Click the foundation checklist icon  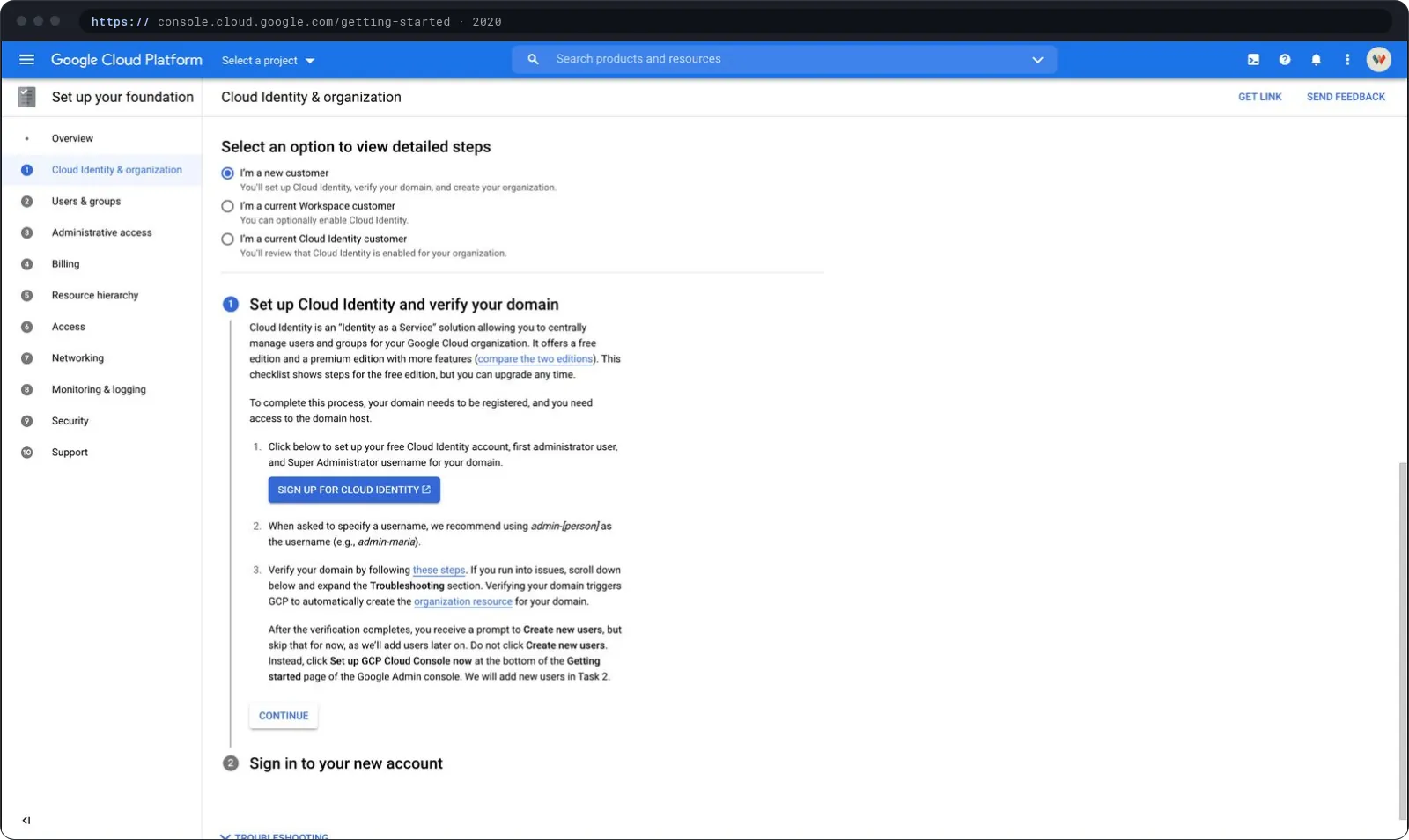(x=27, y=97)
